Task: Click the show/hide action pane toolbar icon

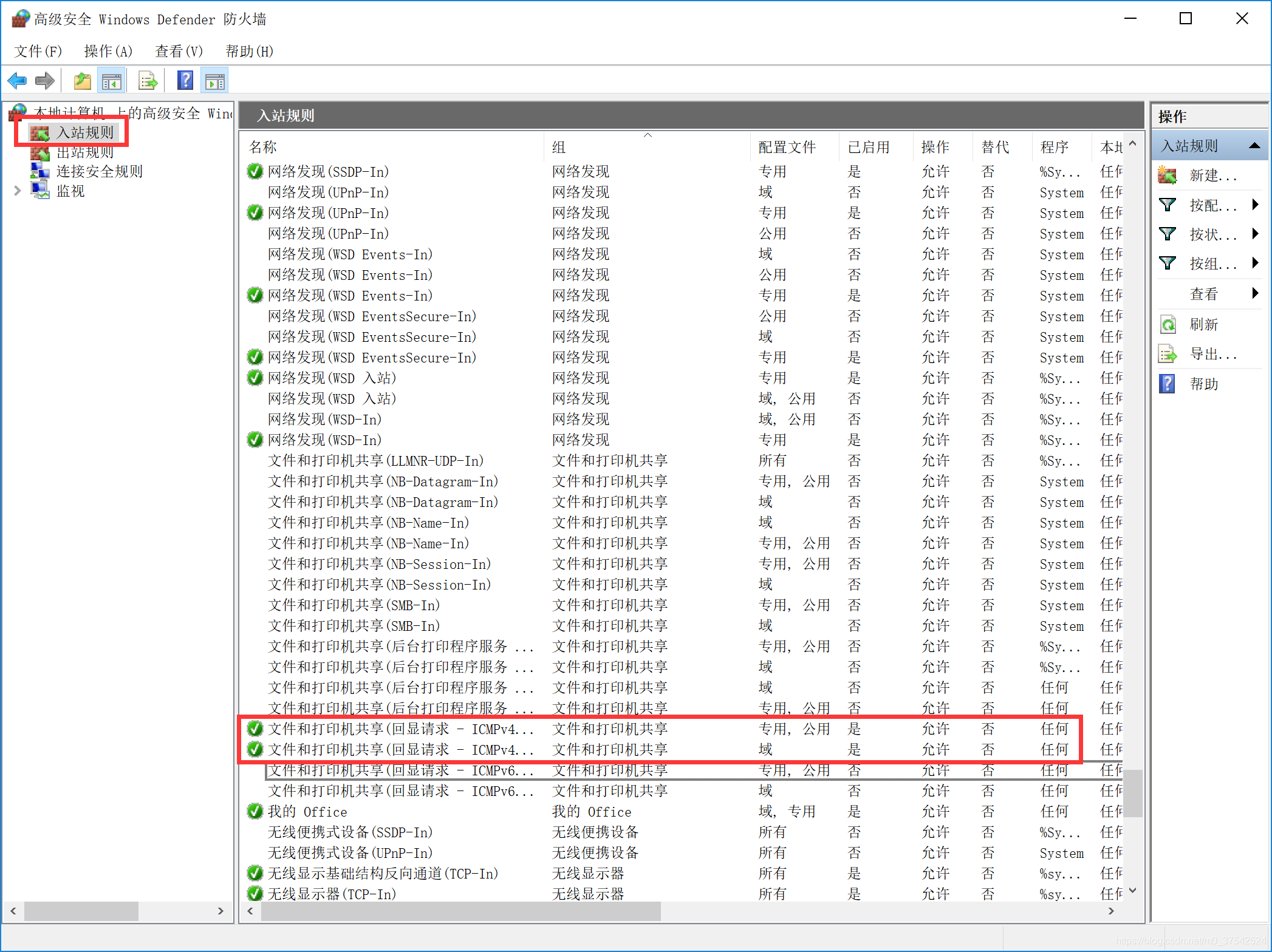Action: tap(215, 81)
